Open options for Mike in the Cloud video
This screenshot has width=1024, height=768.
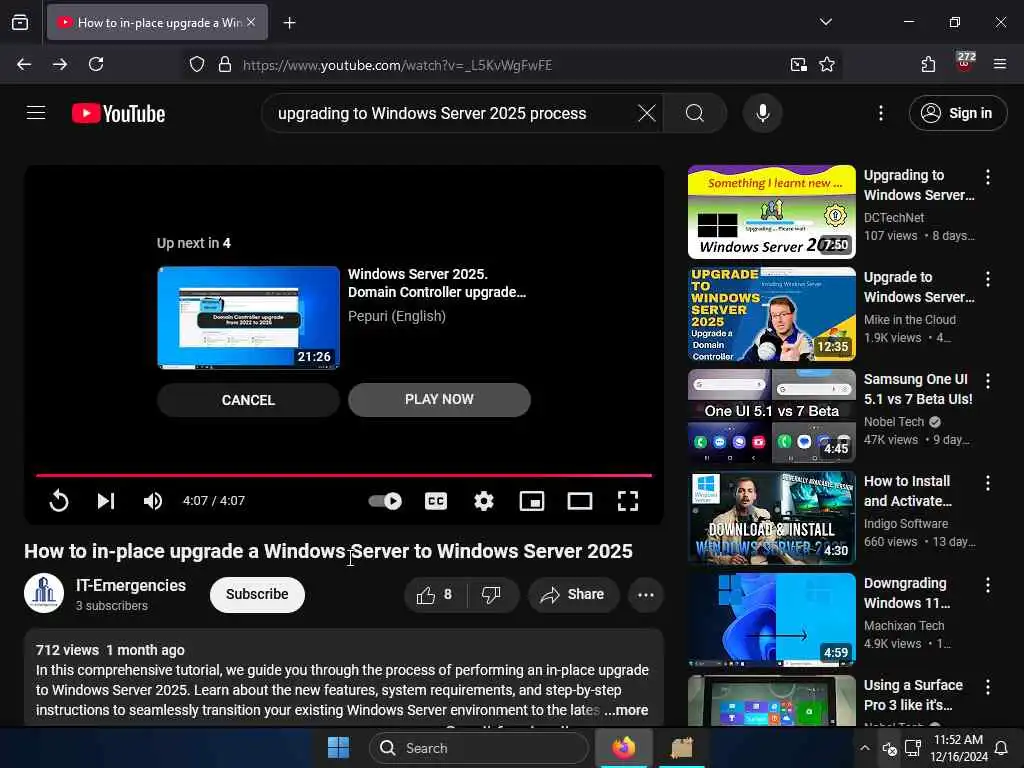[x=987, y=279]
